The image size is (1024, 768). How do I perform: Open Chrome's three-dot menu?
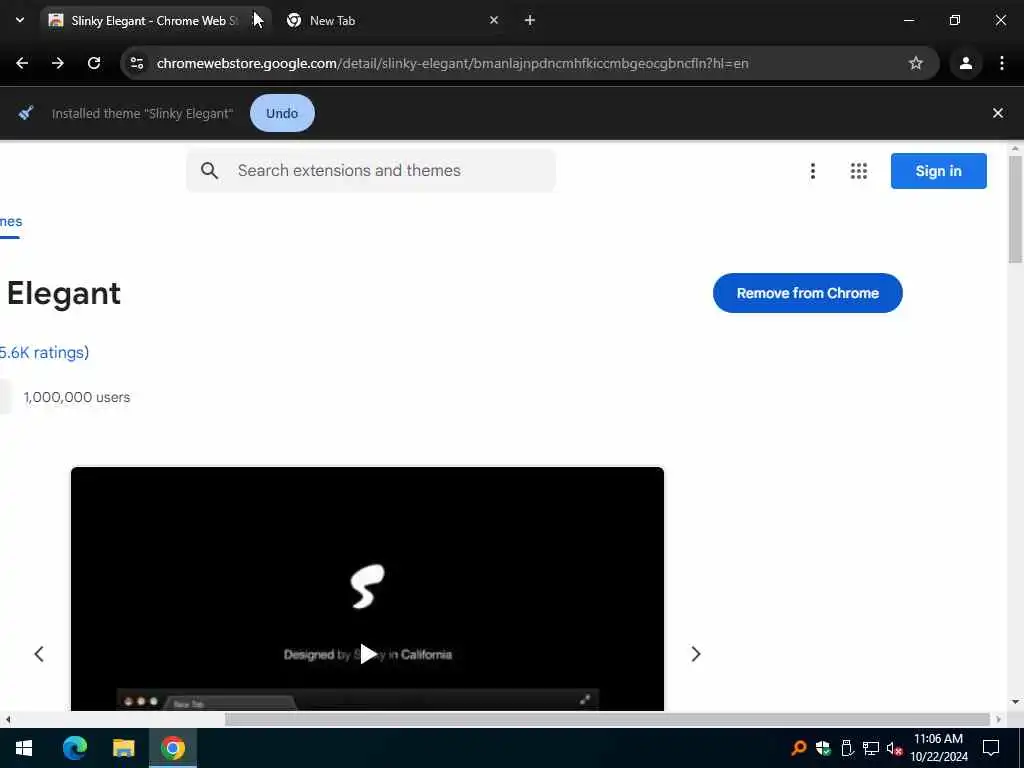tap(1002, 63)
